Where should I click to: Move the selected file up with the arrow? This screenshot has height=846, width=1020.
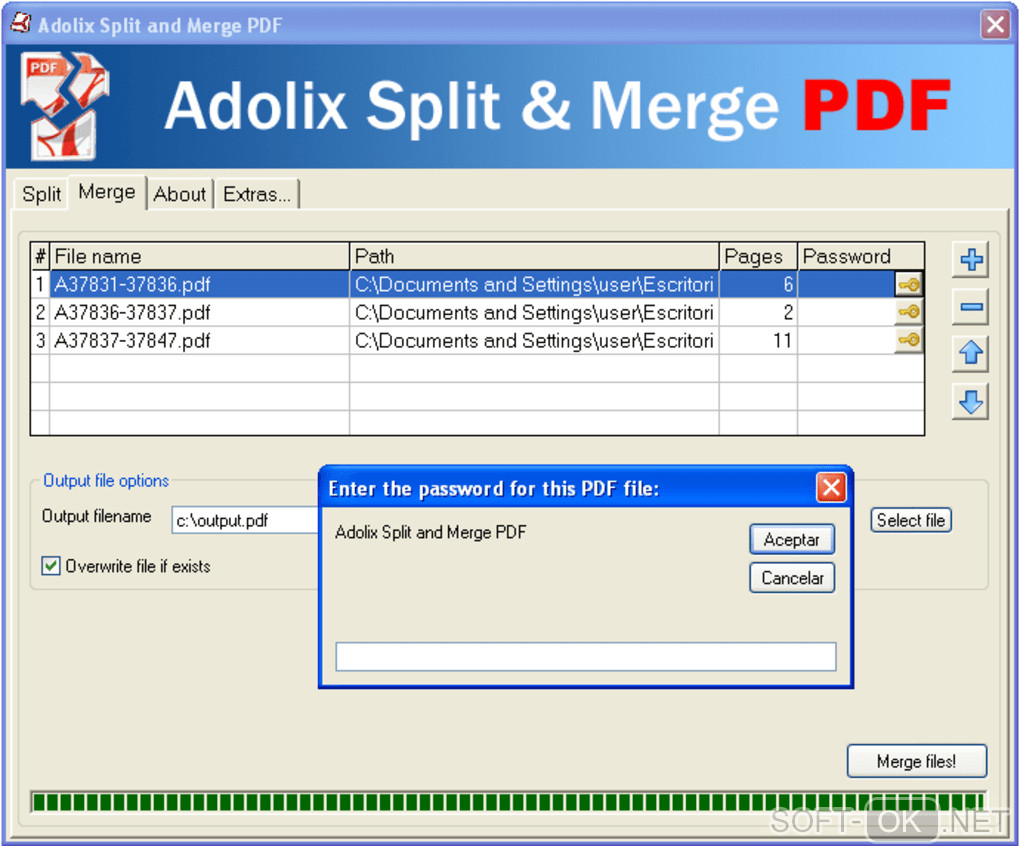pos(971,354)
